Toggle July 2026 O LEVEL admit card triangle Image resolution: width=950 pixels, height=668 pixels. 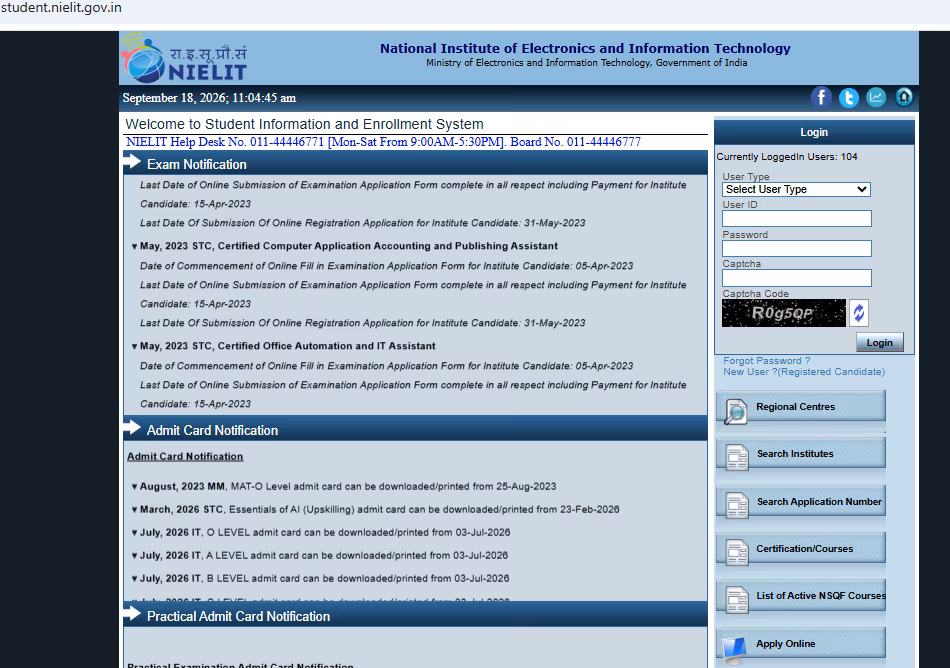[135, 533]
